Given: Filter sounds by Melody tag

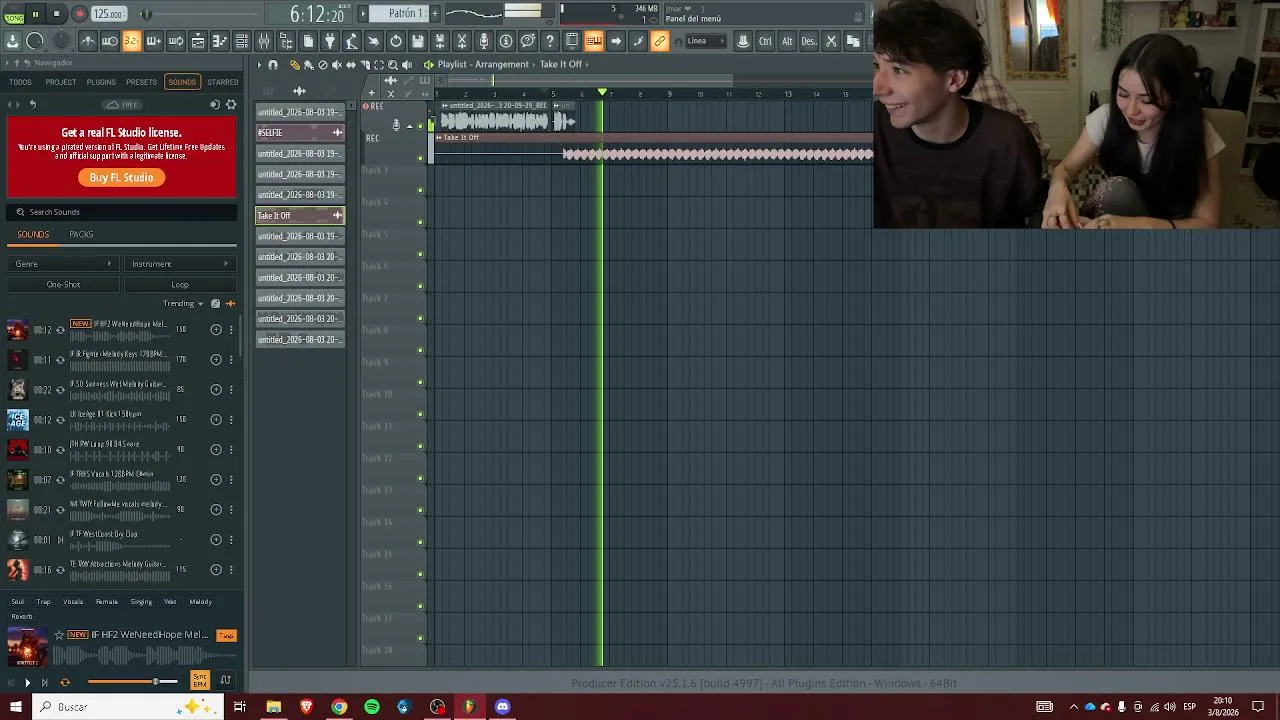Looking at the screenshot, I should [200, 602].
